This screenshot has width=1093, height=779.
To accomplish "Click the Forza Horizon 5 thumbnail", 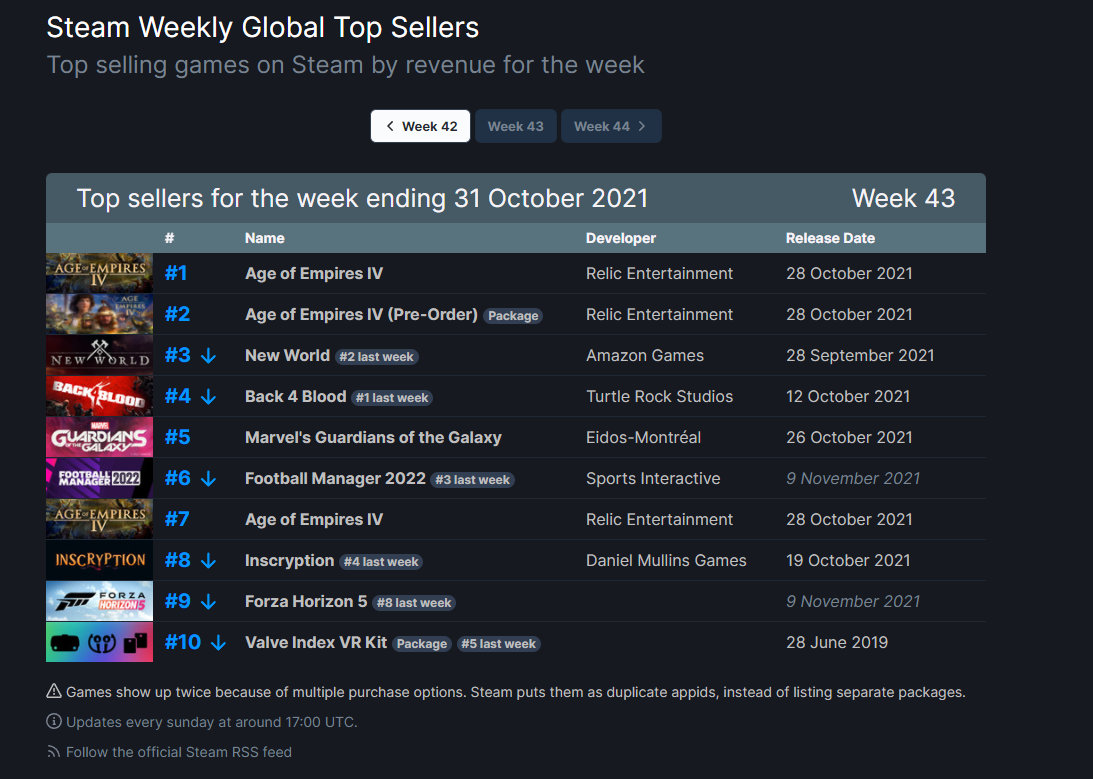I will point(99,601).
